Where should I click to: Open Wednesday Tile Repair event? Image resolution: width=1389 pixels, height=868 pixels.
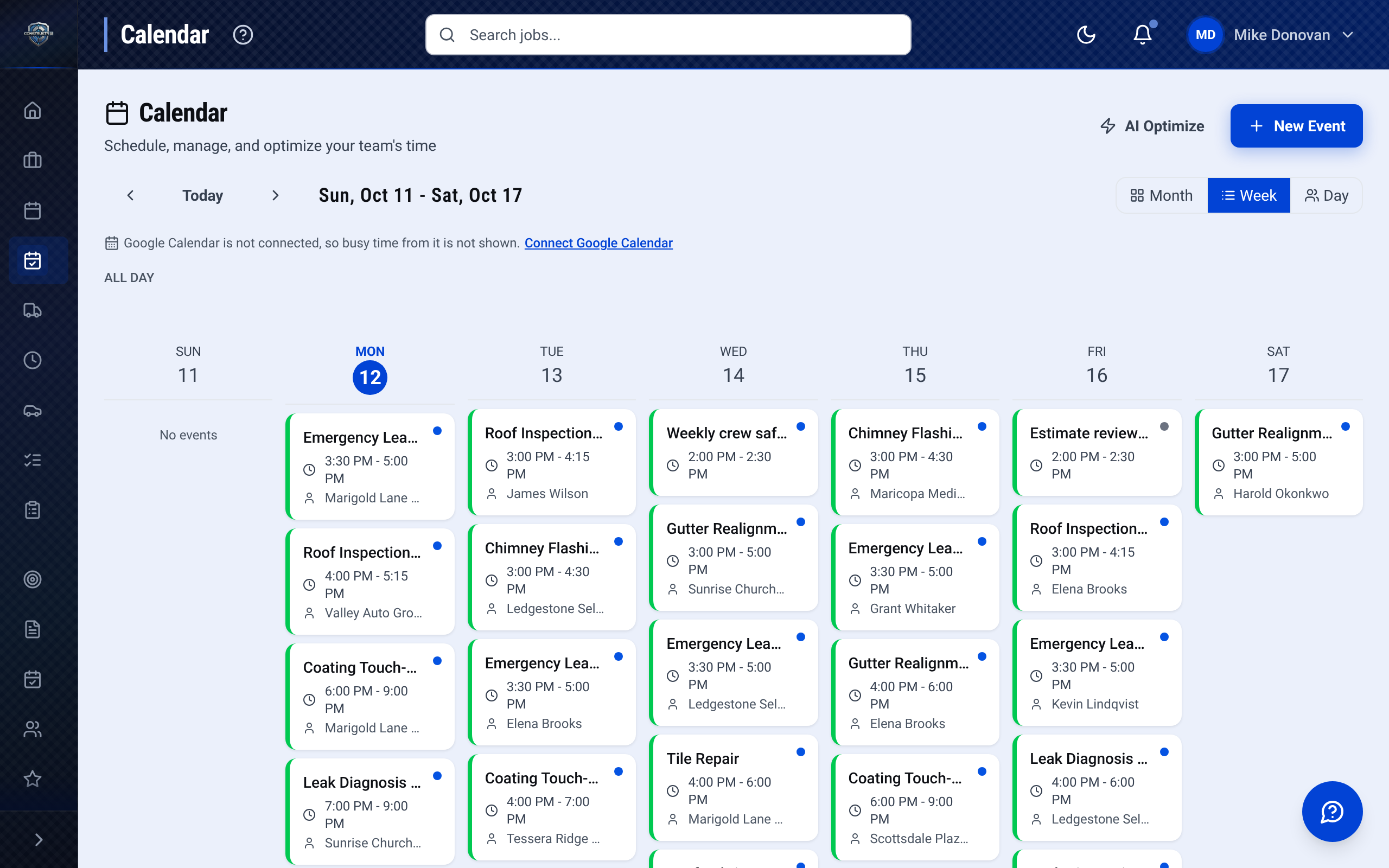[x=734, y=788]
